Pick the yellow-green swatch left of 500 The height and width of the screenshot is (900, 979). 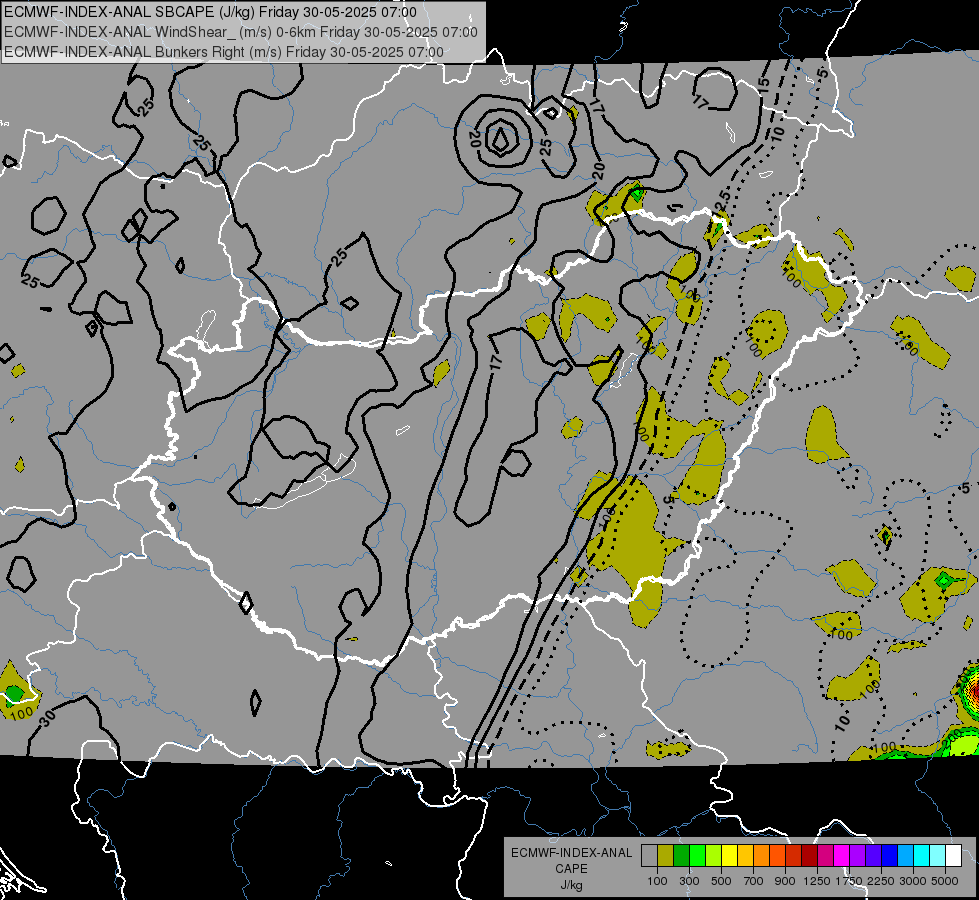[714, 856]
